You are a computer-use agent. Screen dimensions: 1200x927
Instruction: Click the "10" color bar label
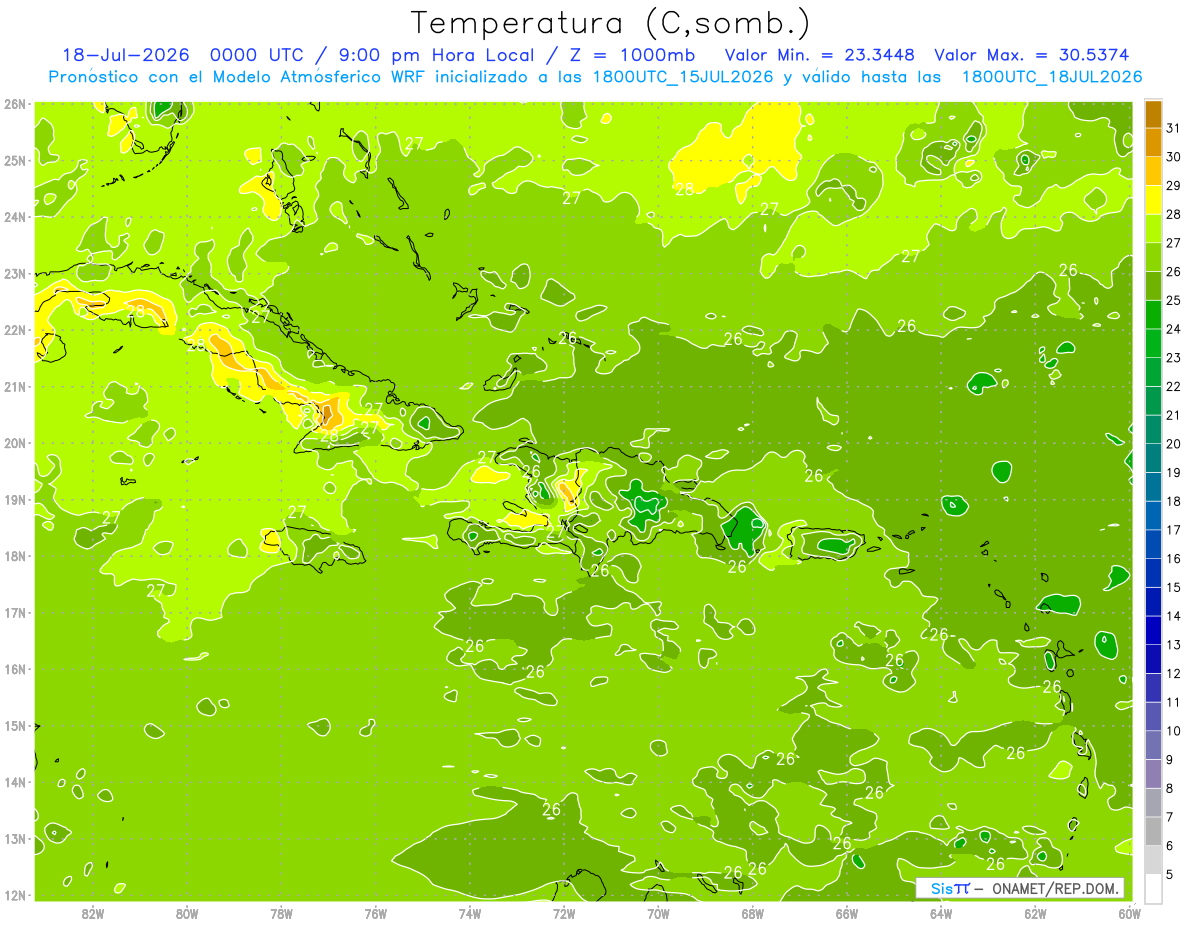pyautogui.click(x=1173, y=731)
